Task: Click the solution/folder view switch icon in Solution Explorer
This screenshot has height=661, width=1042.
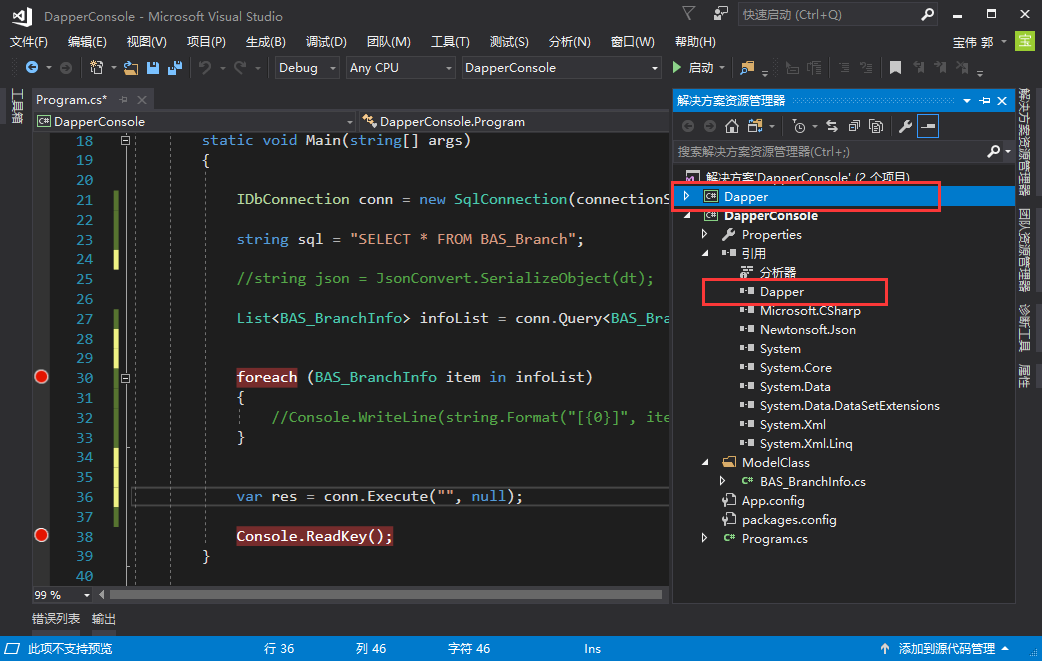Action: (755, 126)
